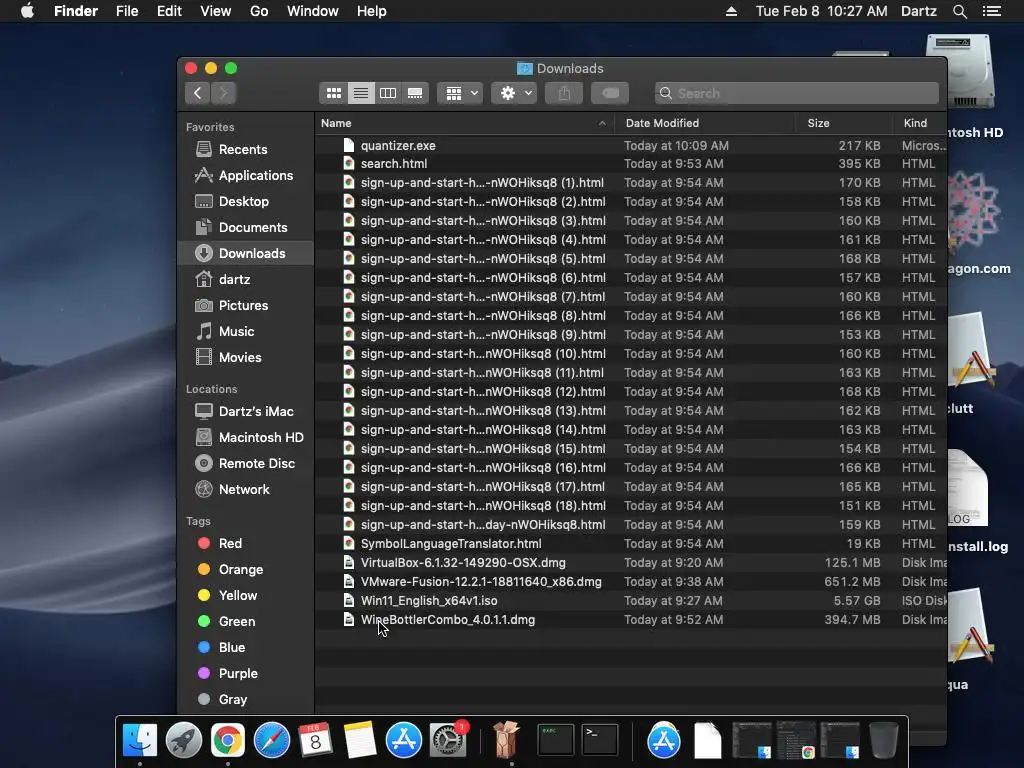Select the VMware-Fusion dmg file
The image size is (1024, 768).
(x=631, y=582)
